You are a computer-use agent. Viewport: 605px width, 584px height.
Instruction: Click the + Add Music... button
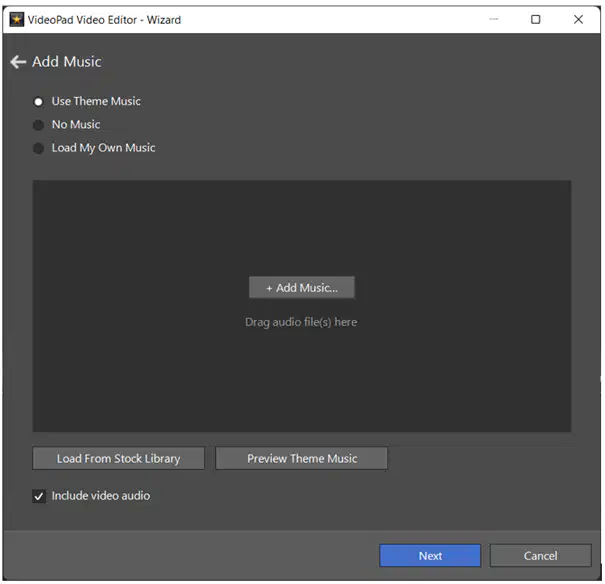(302, 287)
